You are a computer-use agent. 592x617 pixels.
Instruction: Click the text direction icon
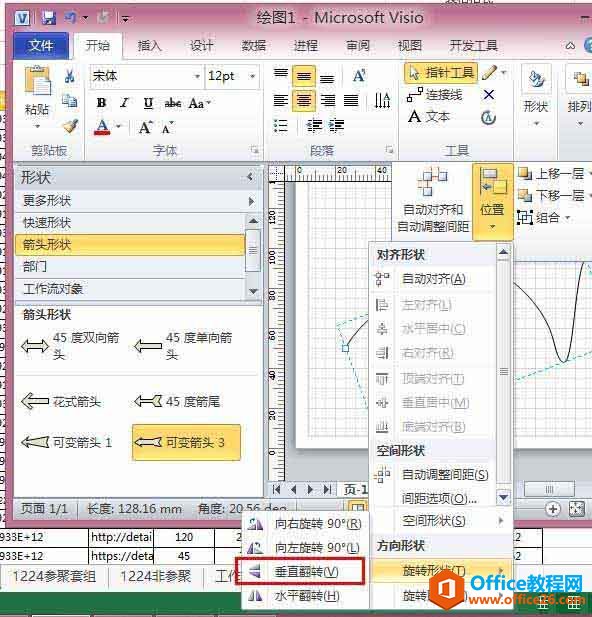(382, 101)
